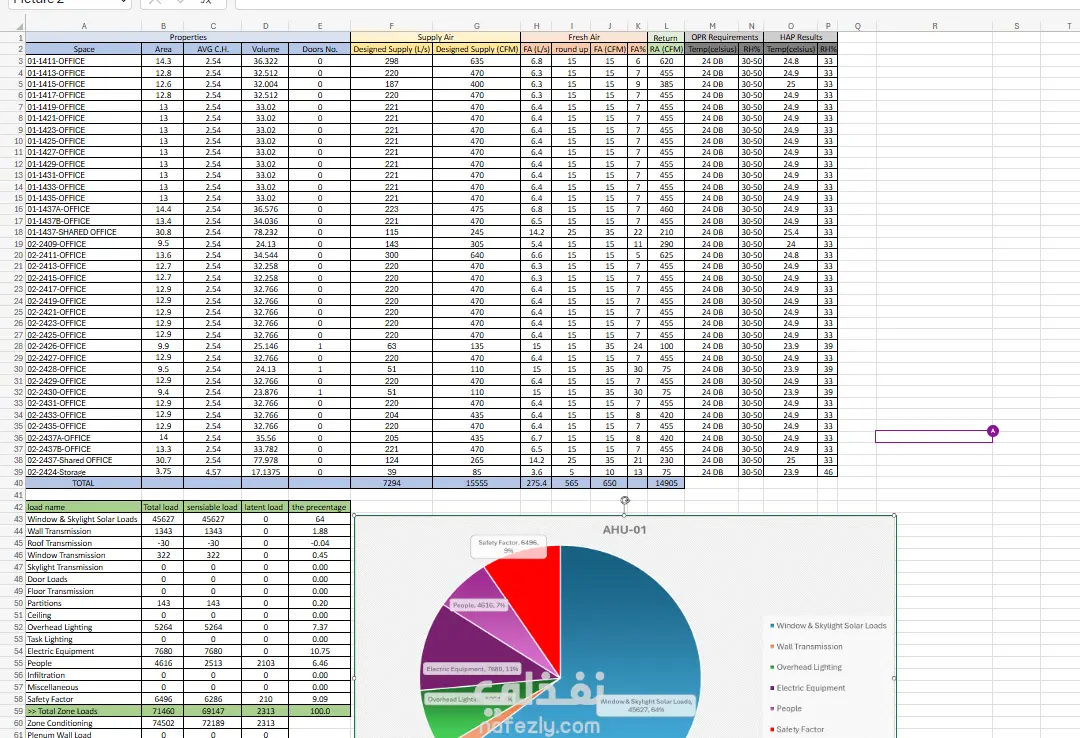Click the purple collaborator marker labeled A

coord(993,431)
